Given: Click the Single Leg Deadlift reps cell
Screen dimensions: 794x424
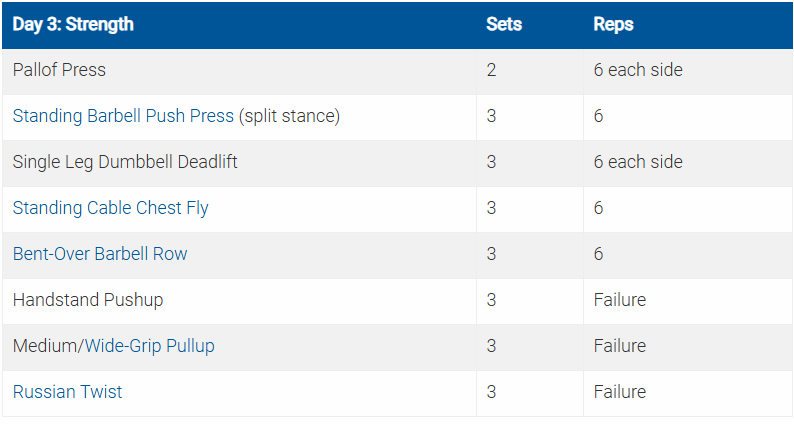Looking at the screenshot, I should (638, 162).
